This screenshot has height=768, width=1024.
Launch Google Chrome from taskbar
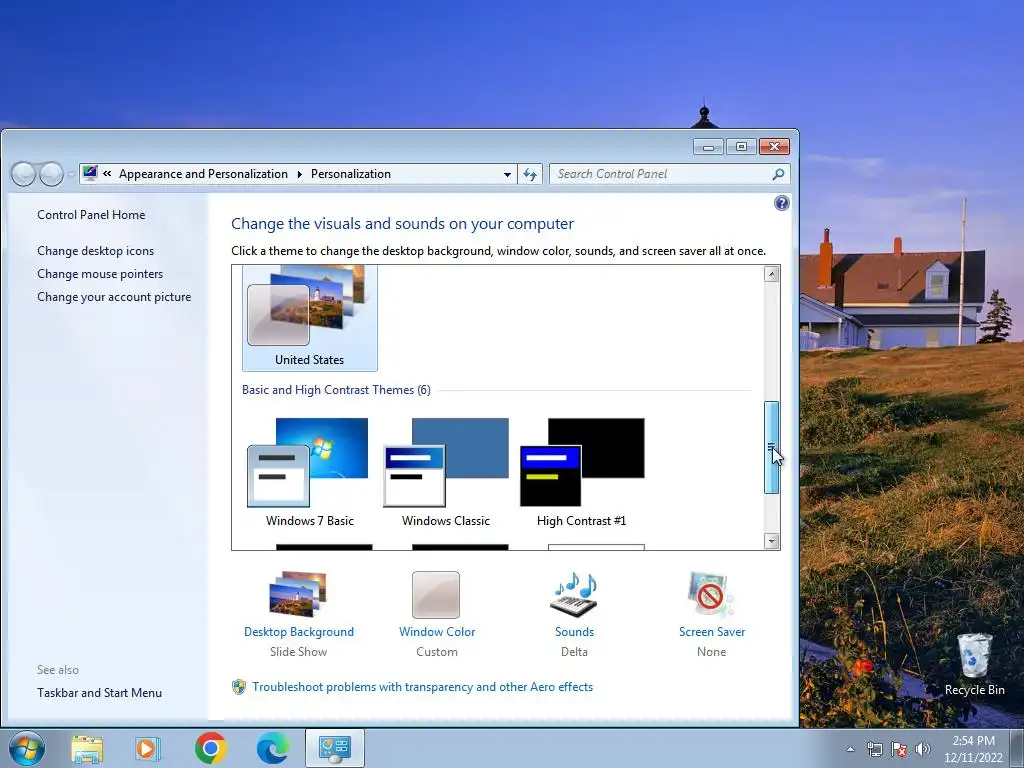point(210,748)
